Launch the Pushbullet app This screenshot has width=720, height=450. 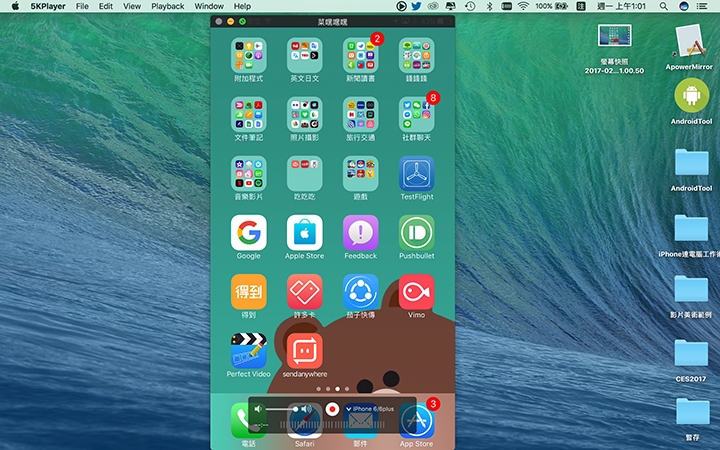(x=416, y=233)
